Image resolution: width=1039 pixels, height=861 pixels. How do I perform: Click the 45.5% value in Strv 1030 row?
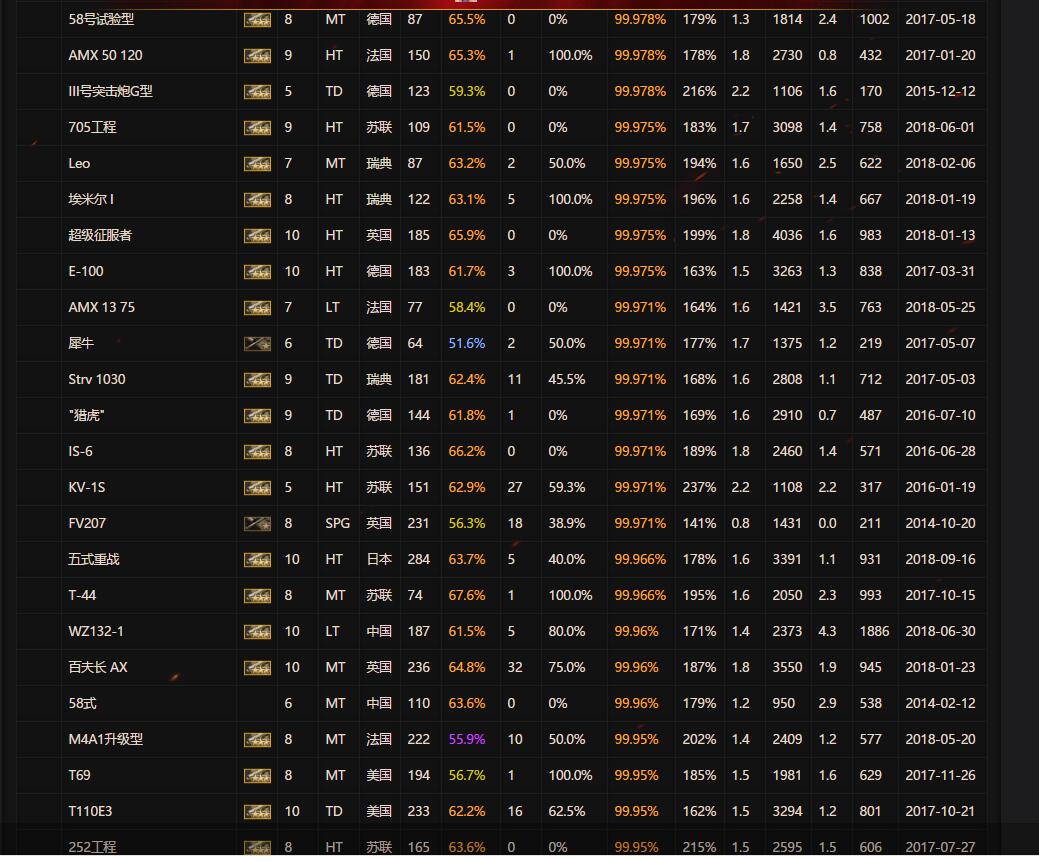[x=567, y=379]
